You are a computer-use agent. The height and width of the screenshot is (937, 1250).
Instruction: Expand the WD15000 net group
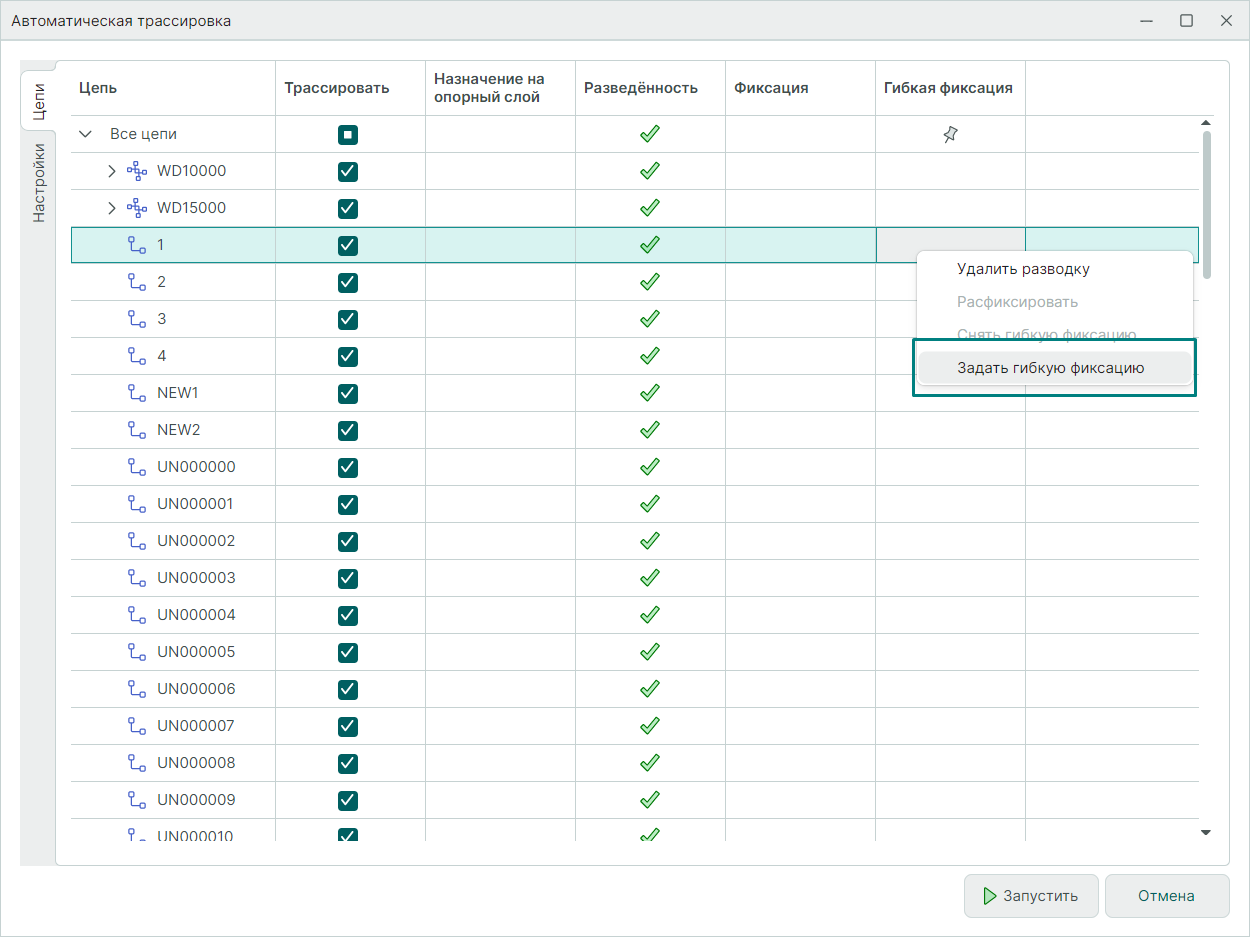click(112, 208)
